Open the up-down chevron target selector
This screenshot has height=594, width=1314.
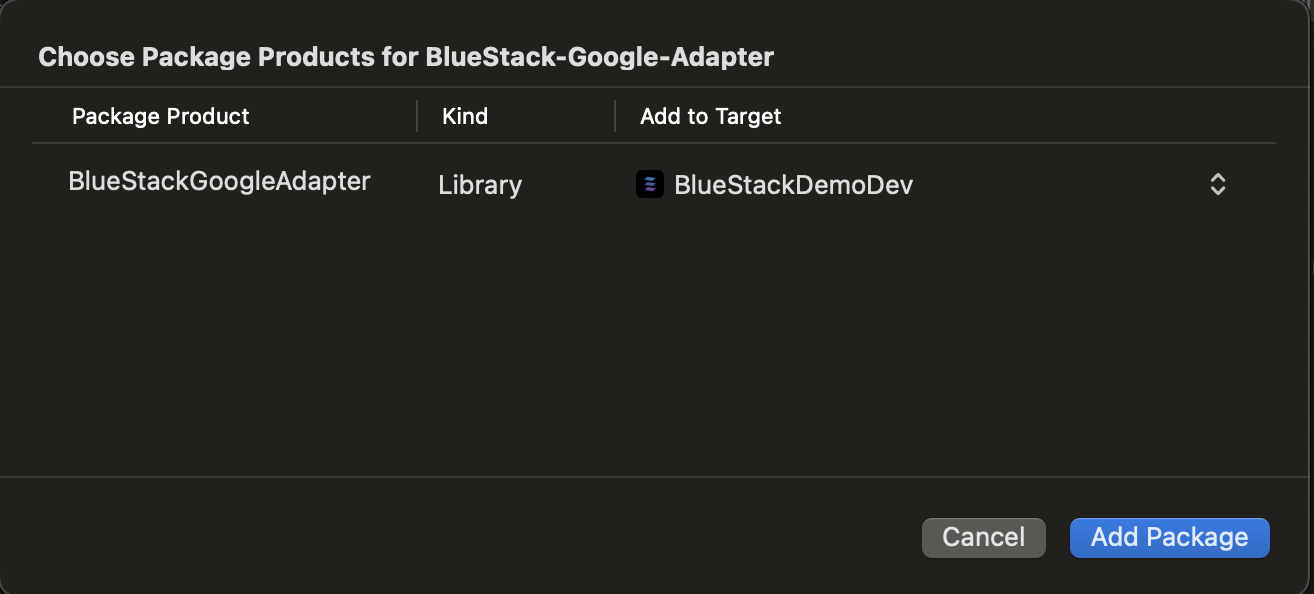pyautogui.click(x=1217, y=184)
